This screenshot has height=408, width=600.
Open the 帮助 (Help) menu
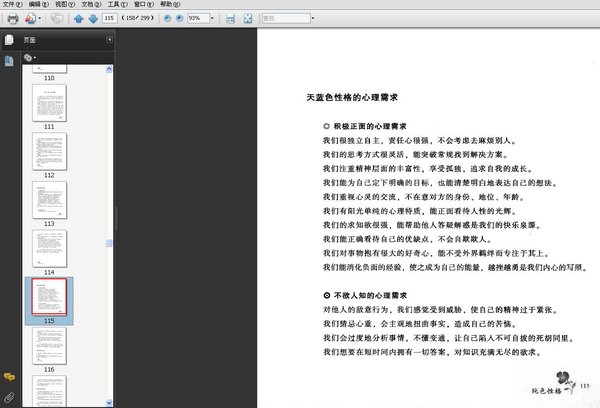[170, 4]
